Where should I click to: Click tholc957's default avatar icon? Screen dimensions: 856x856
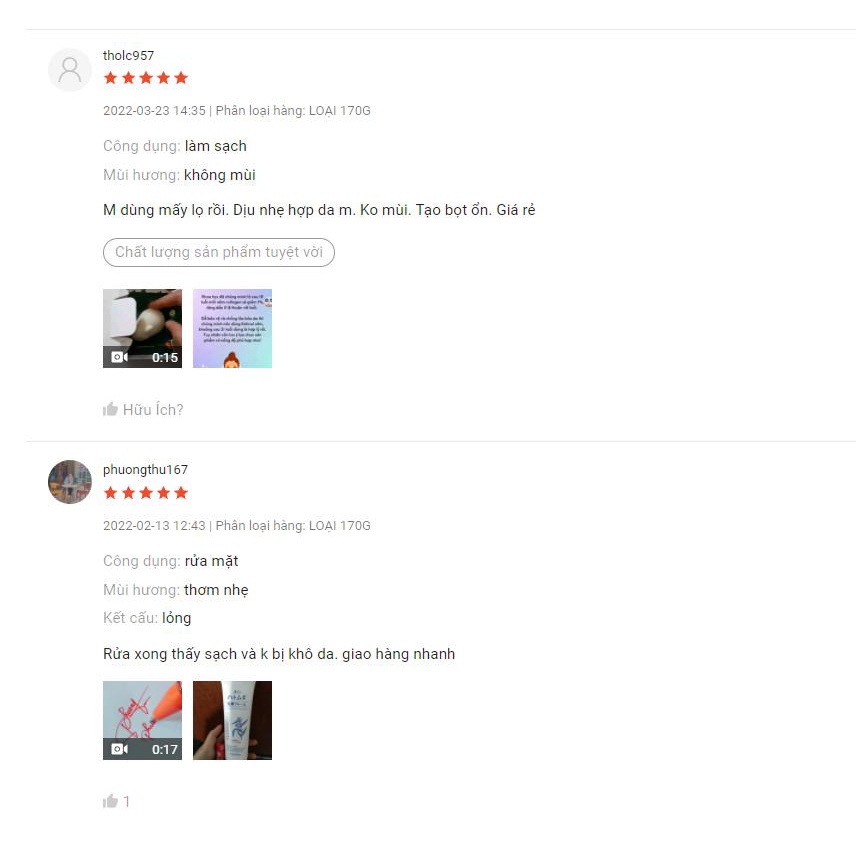point(70,70)
